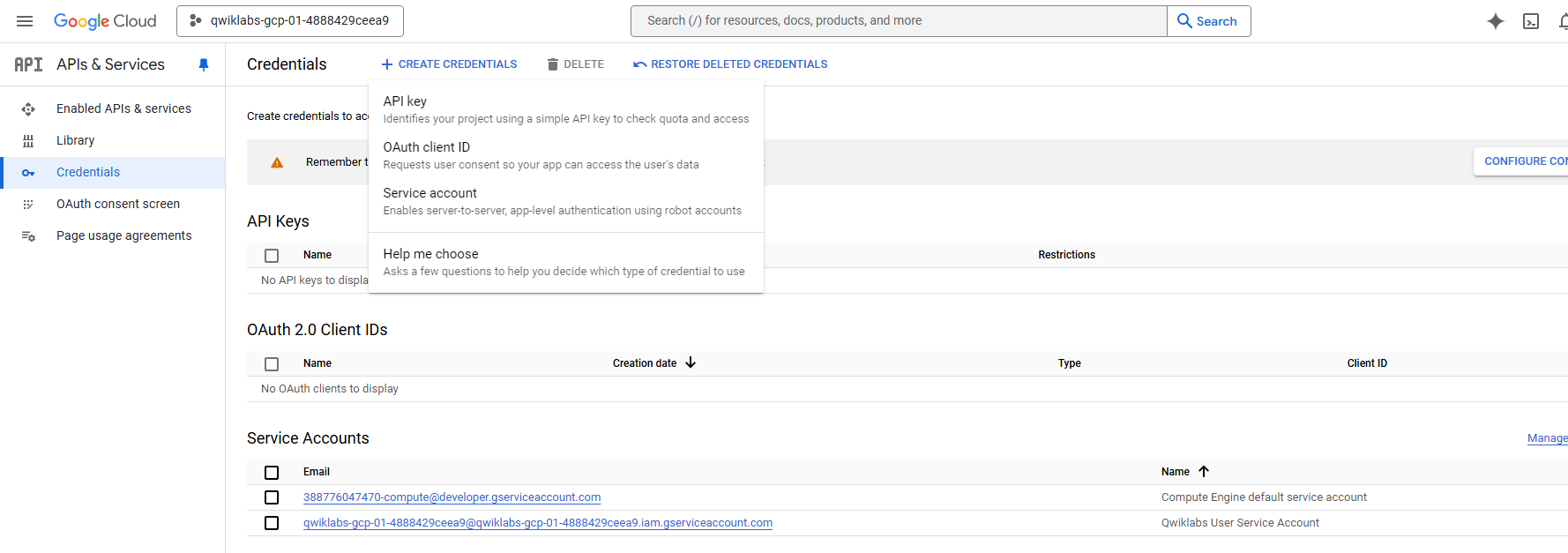Open Page usage agreements from sidebar
The width and height of the screenshot is (1568, 553).
coord(113,235)
